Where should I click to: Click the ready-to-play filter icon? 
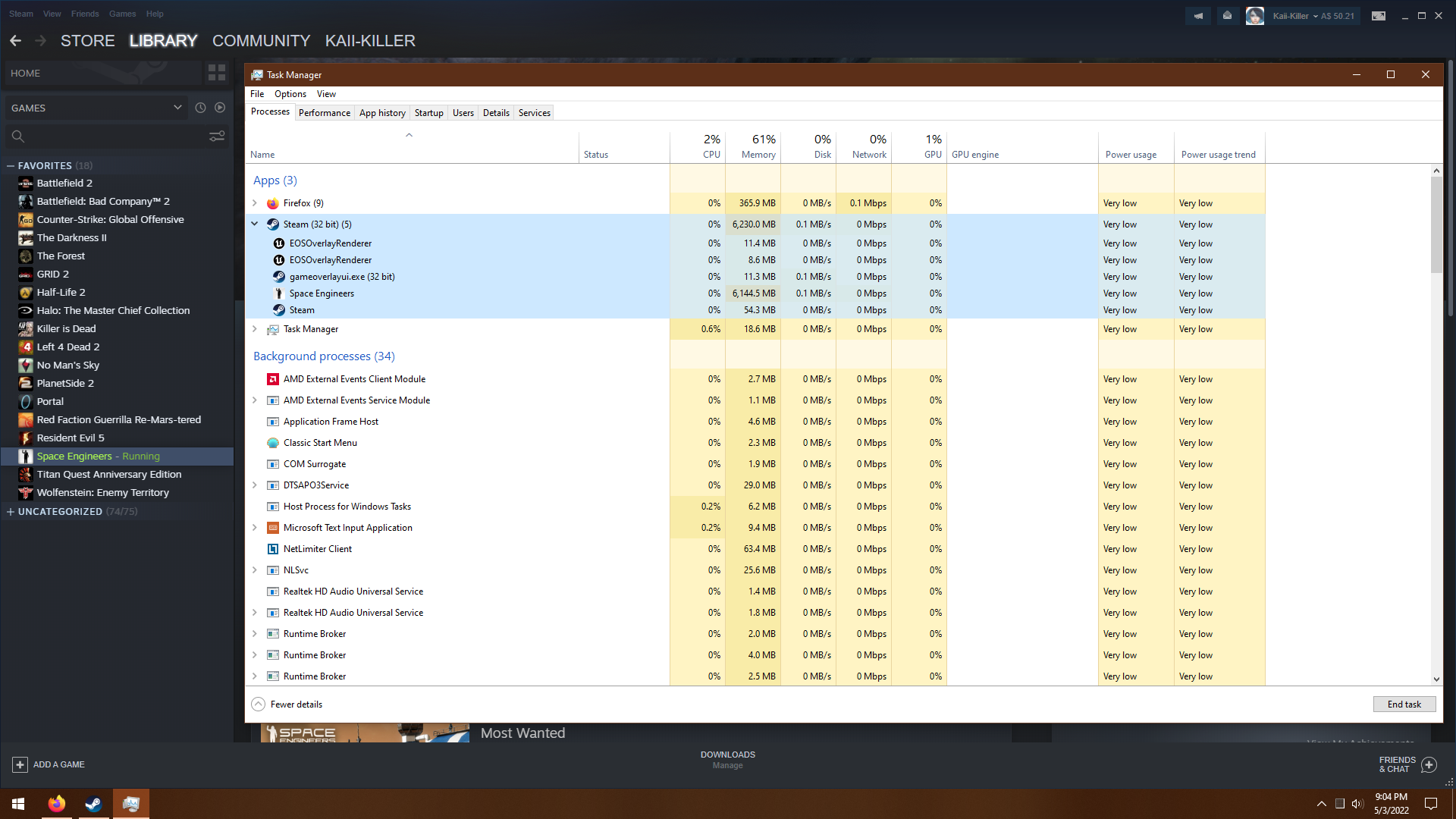point(220,108)
